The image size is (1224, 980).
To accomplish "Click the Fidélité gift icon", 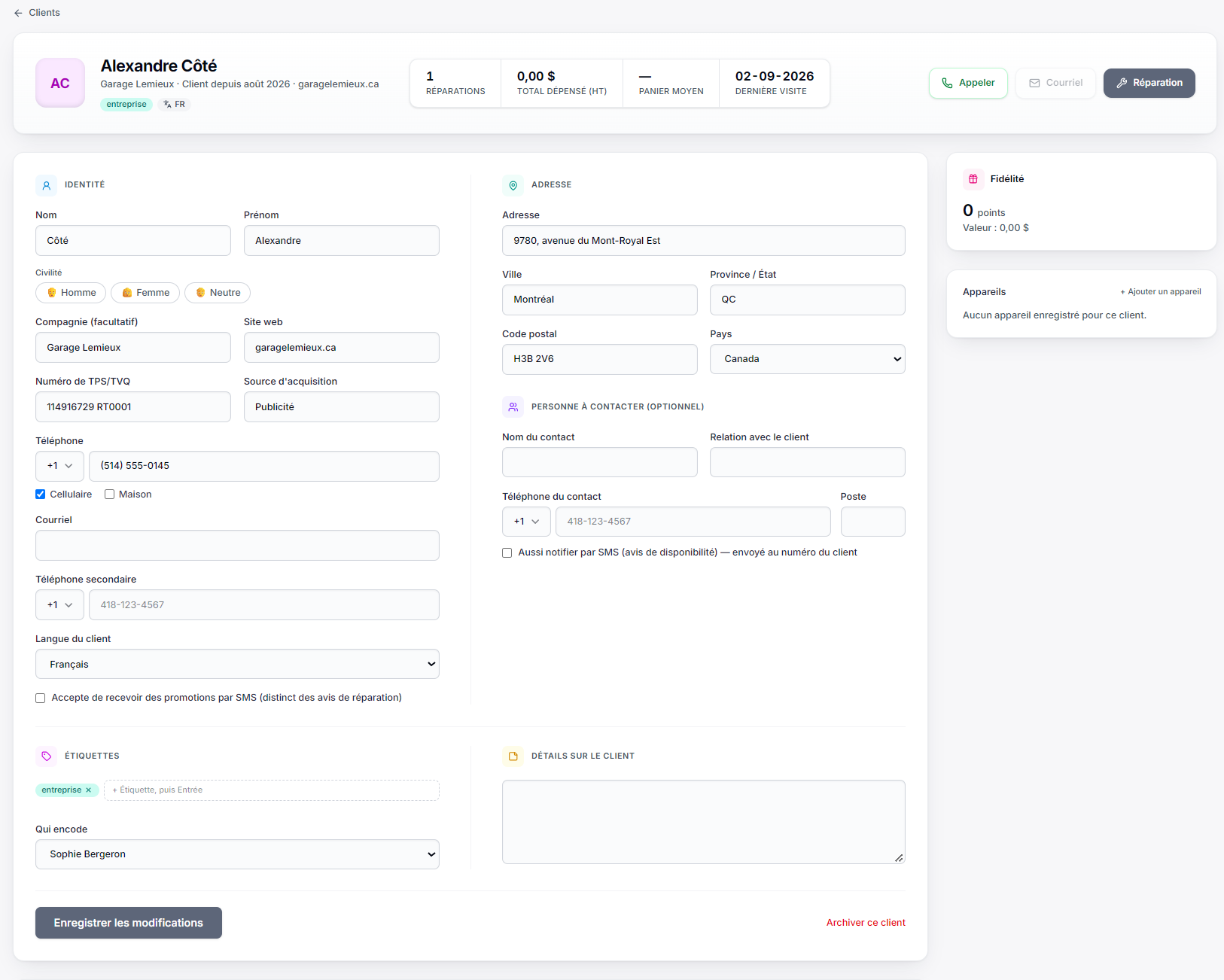I will (973, 179).
